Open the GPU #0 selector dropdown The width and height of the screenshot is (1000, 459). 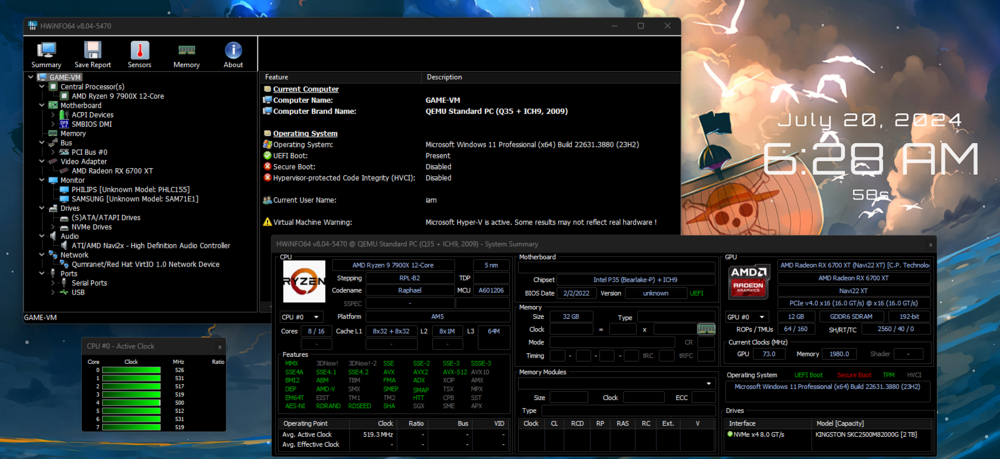pos(747,317)
